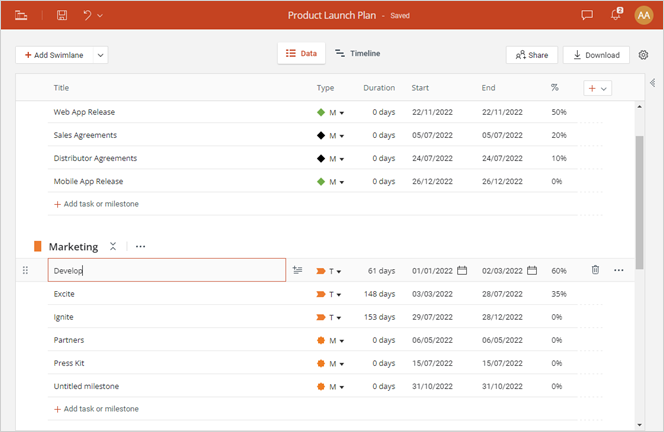Open the comments speech bubble
This screenshot has height=432, width=664.
pyautogui.click(x=587, y=16)
